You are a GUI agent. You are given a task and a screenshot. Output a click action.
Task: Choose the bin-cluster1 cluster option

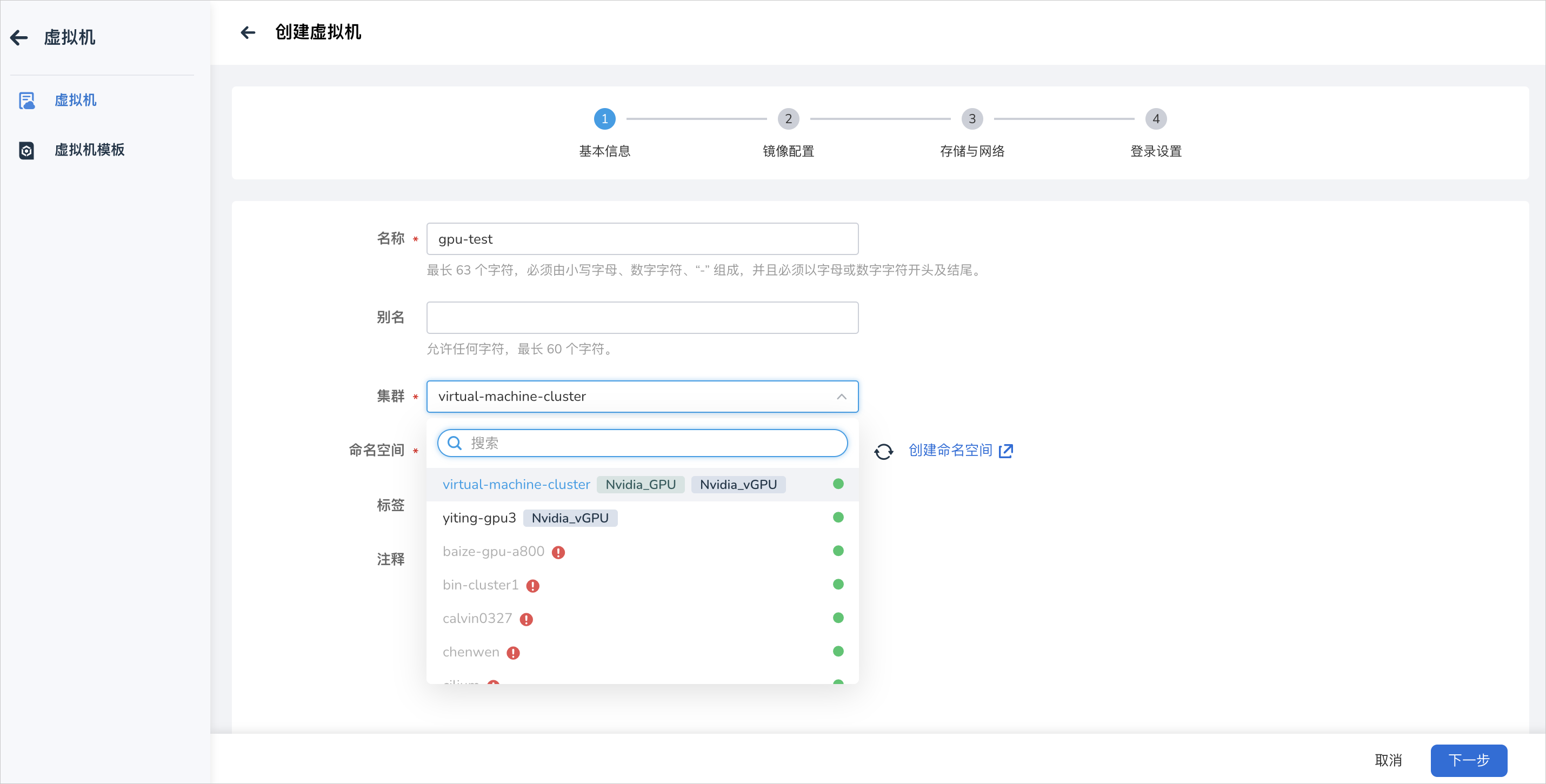coord(642,585)
